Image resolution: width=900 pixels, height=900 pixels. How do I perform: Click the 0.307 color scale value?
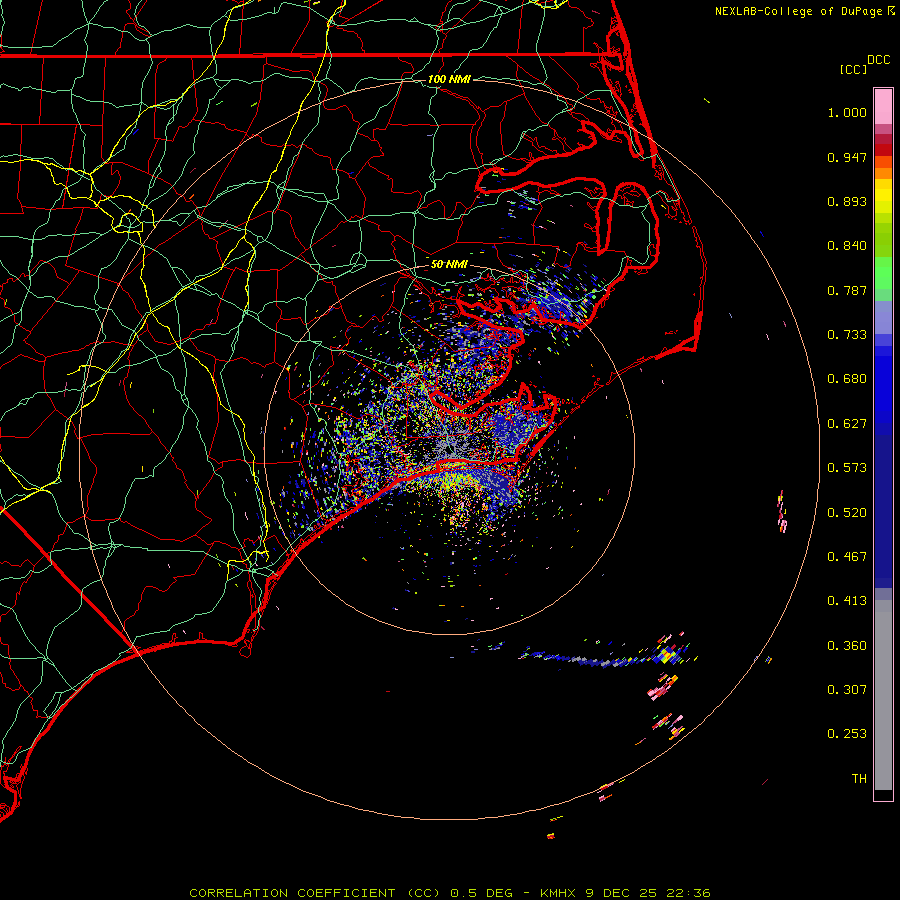coord(847,690)
